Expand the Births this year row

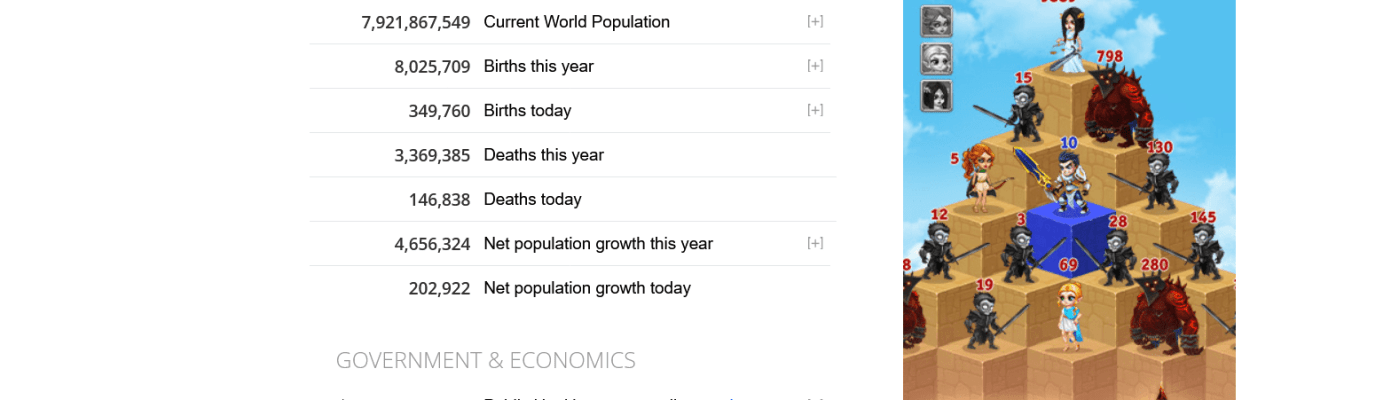815,66
